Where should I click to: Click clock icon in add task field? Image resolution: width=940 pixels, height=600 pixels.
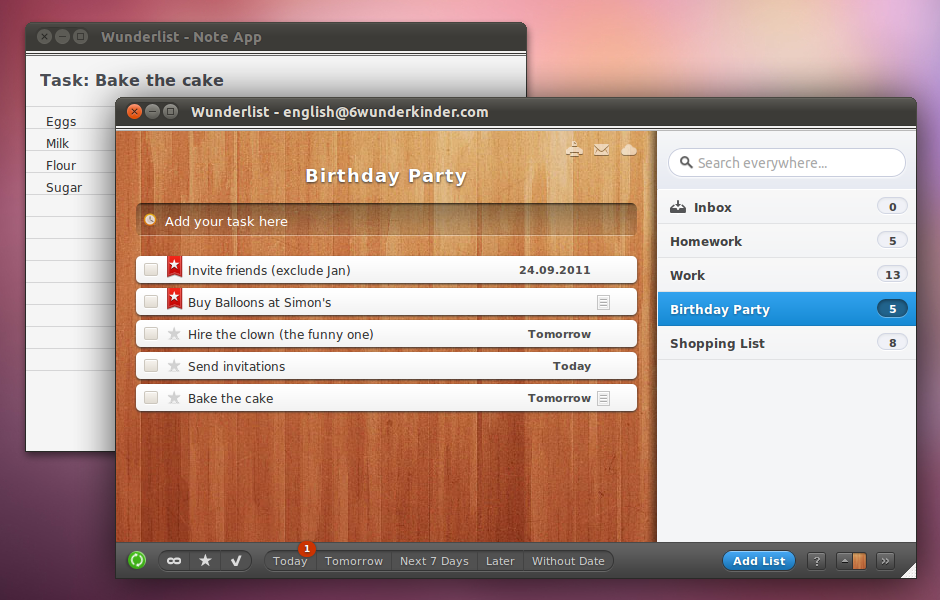[150, 220]
